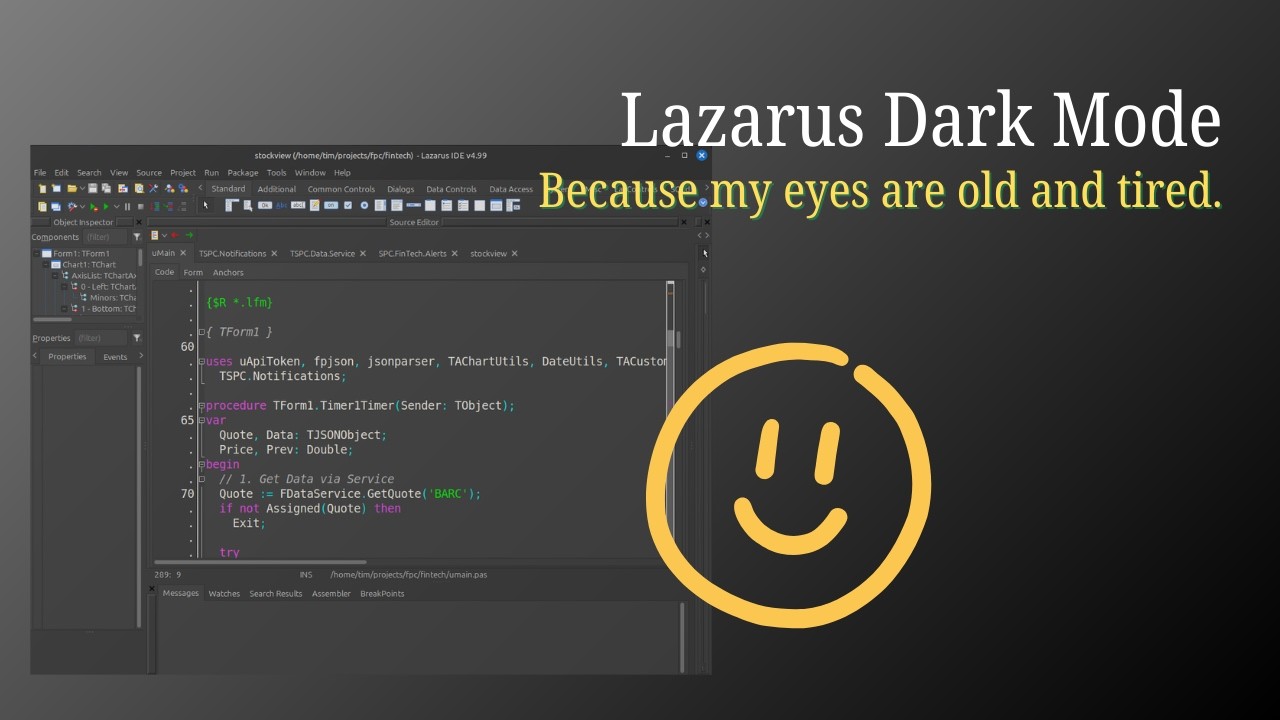This screenshot has height=720, width=1280.
Task: Switch to Dialogs palette tab
Action: (400, 189)
